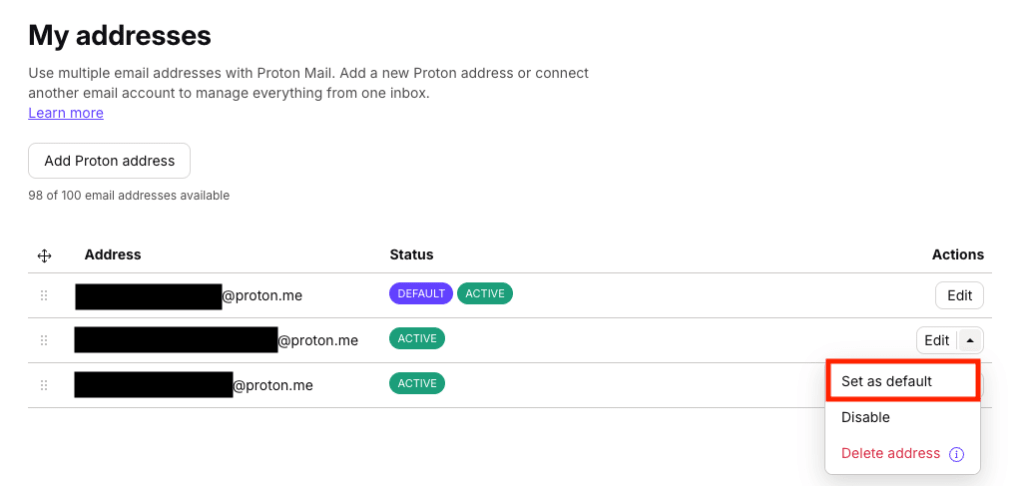Click drag handle of the second address row
Viewport: 1024px width, 486px height.
pos(44,340)
